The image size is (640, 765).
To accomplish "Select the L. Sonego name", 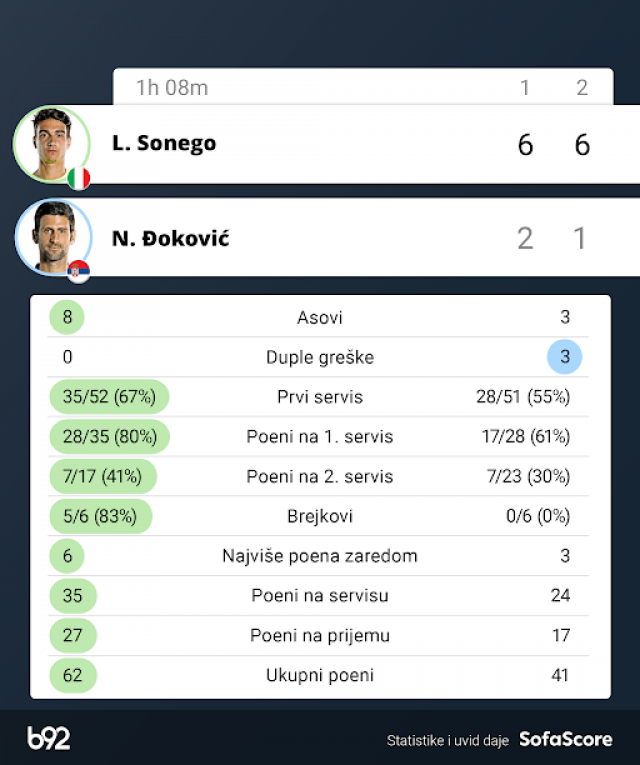I will 164,143.
